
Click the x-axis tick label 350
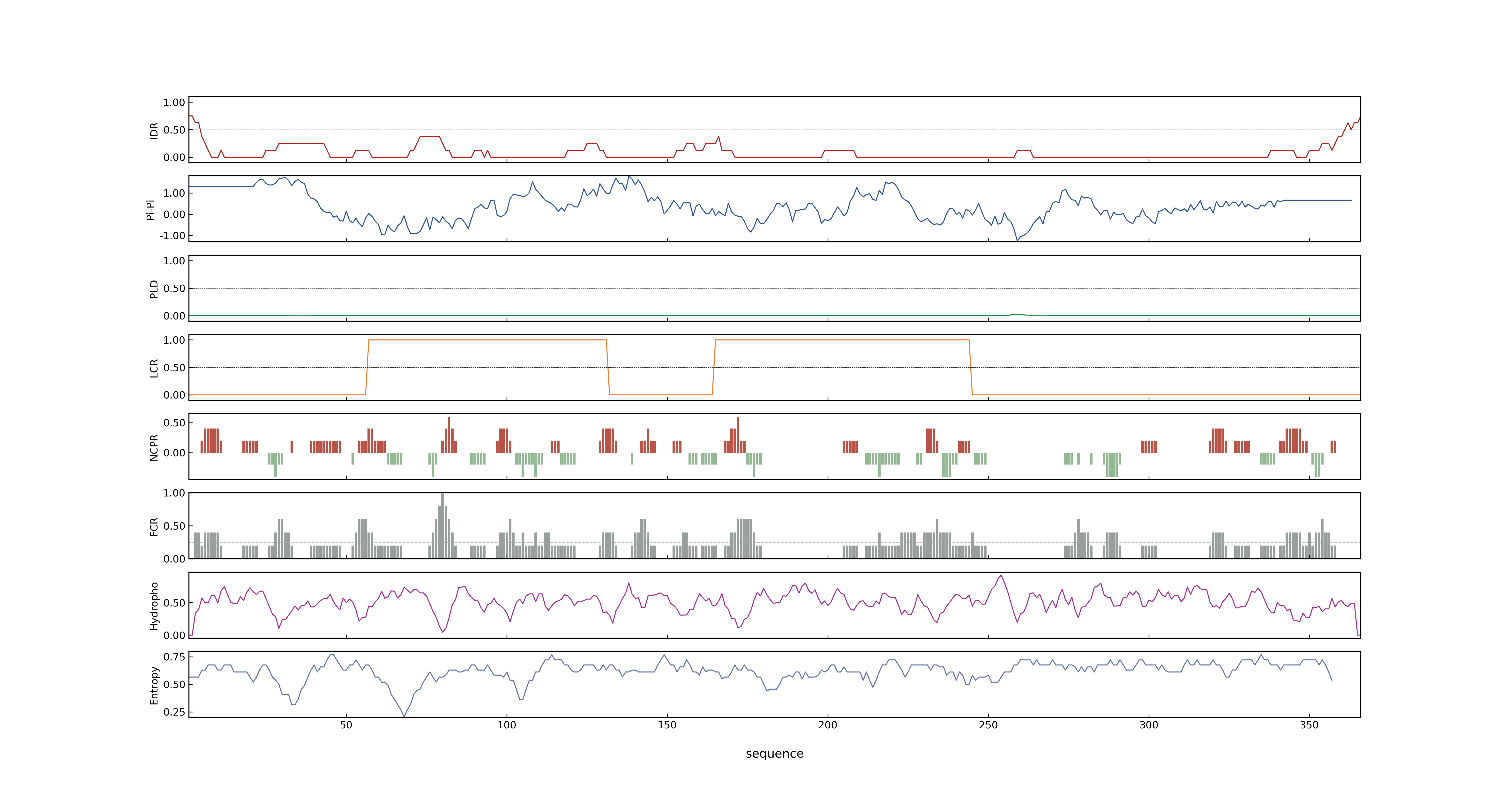1310,725
